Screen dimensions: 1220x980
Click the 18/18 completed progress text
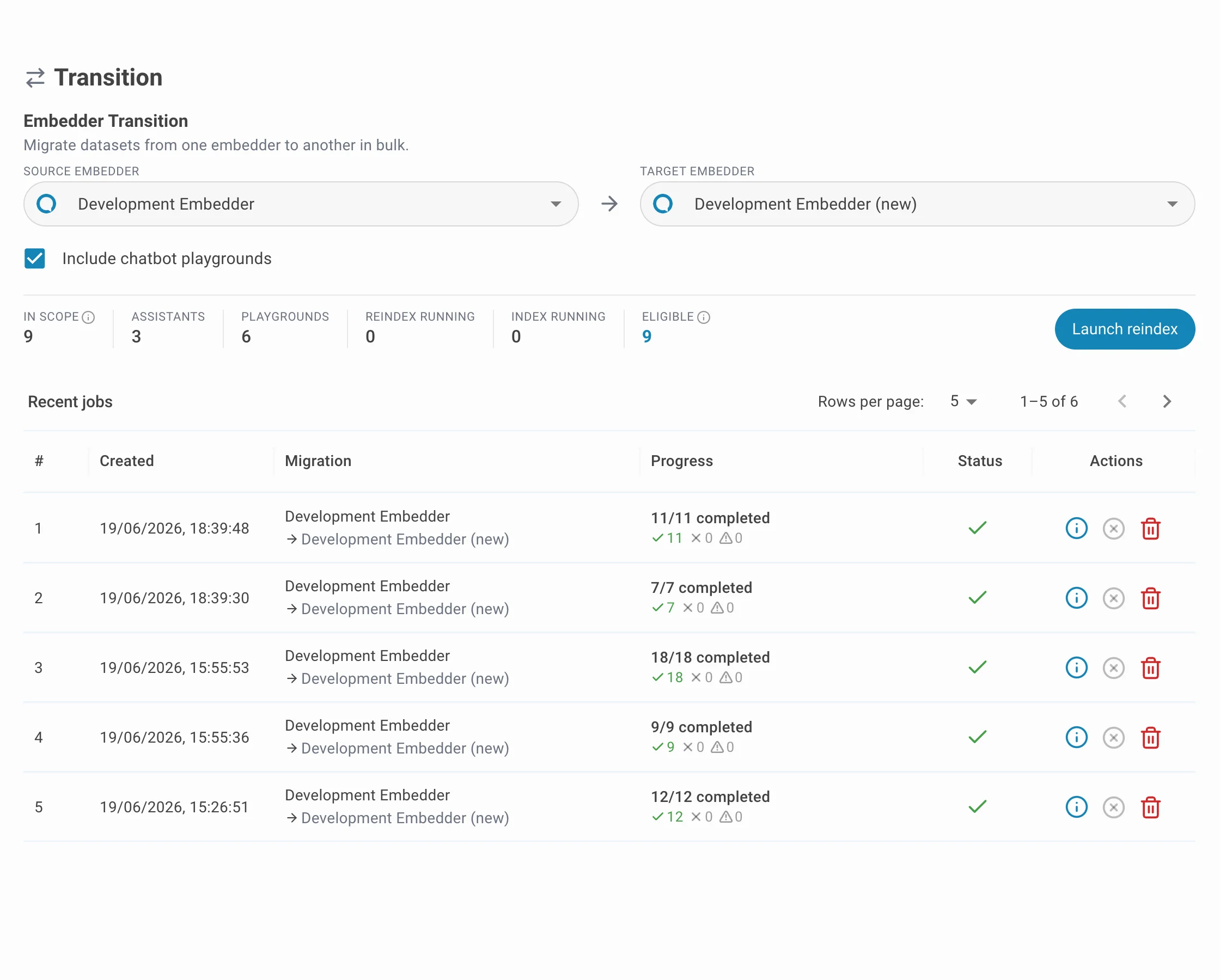click(x=710, y=657)
